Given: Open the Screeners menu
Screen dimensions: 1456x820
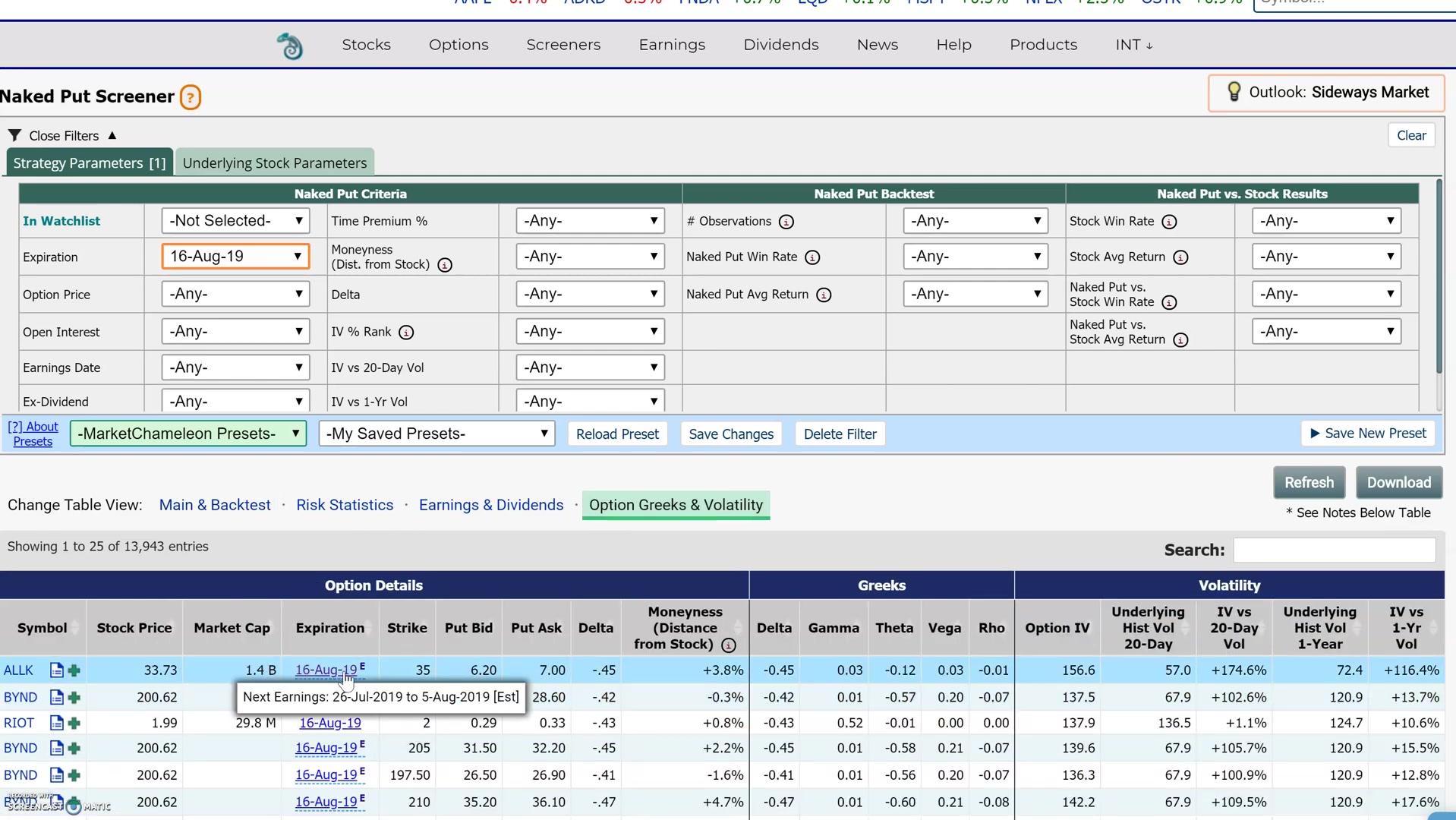Looking at the screenshot, I should click(563, 45).
